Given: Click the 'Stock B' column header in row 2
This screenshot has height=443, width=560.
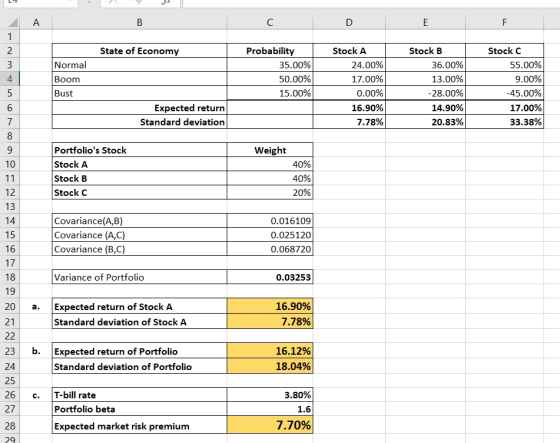Looking at the screenshot, I should pos(425,51).
